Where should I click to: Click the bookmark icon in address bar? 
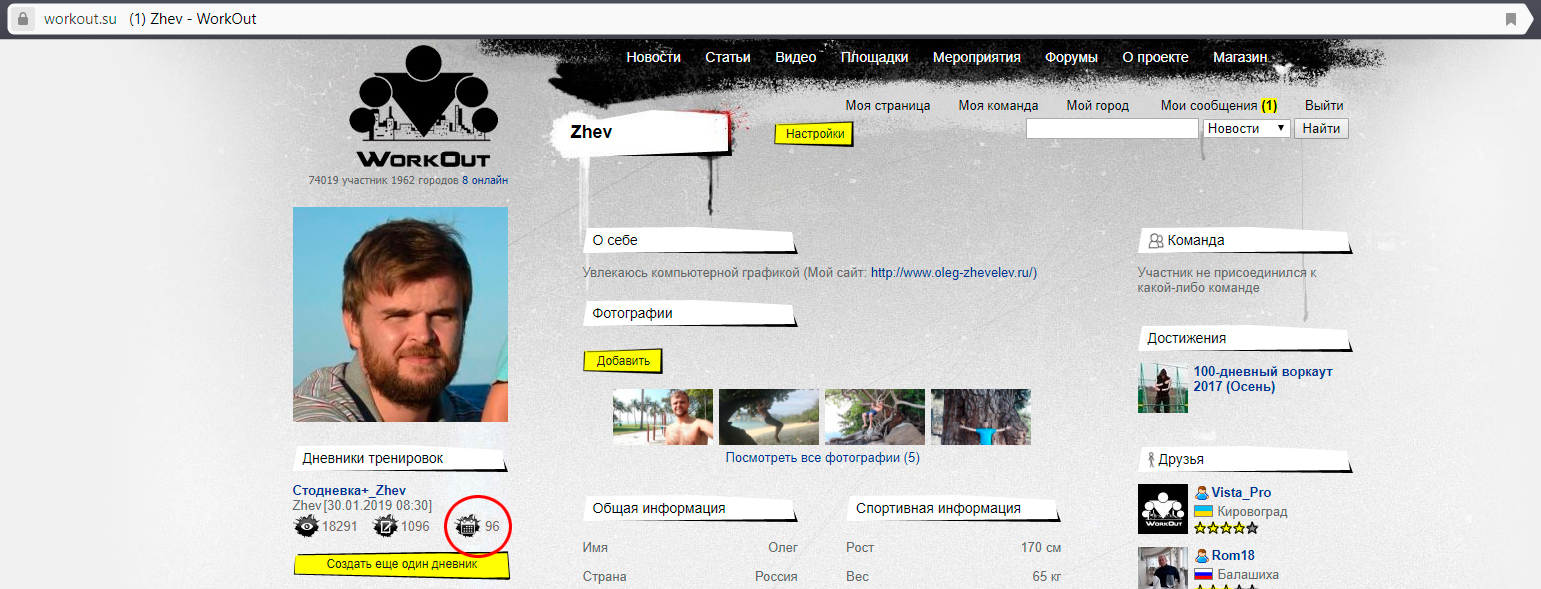pos(1511,19)
